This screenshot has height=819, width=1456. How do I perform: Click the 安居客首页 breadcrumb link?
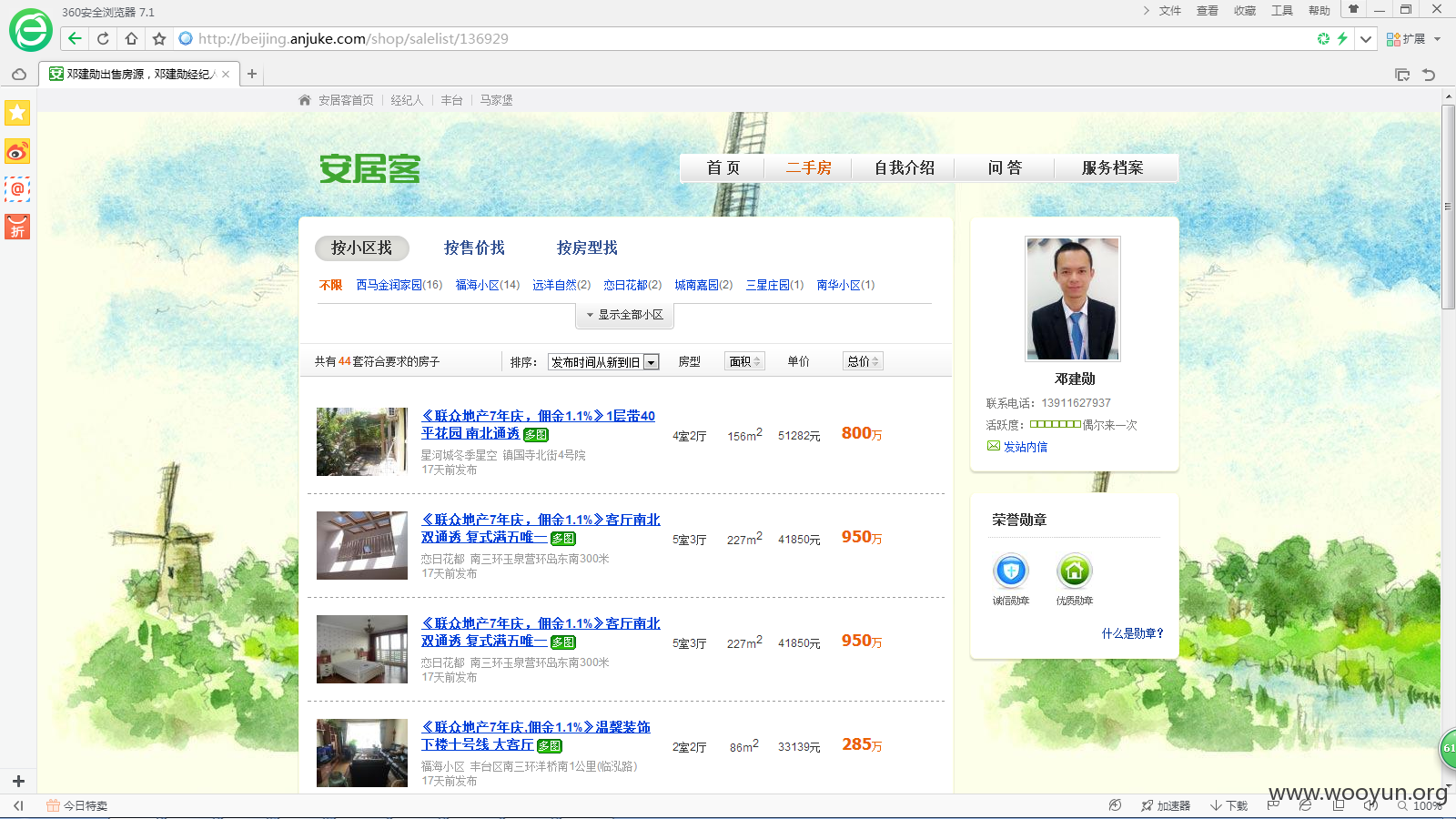coord(345,100)
